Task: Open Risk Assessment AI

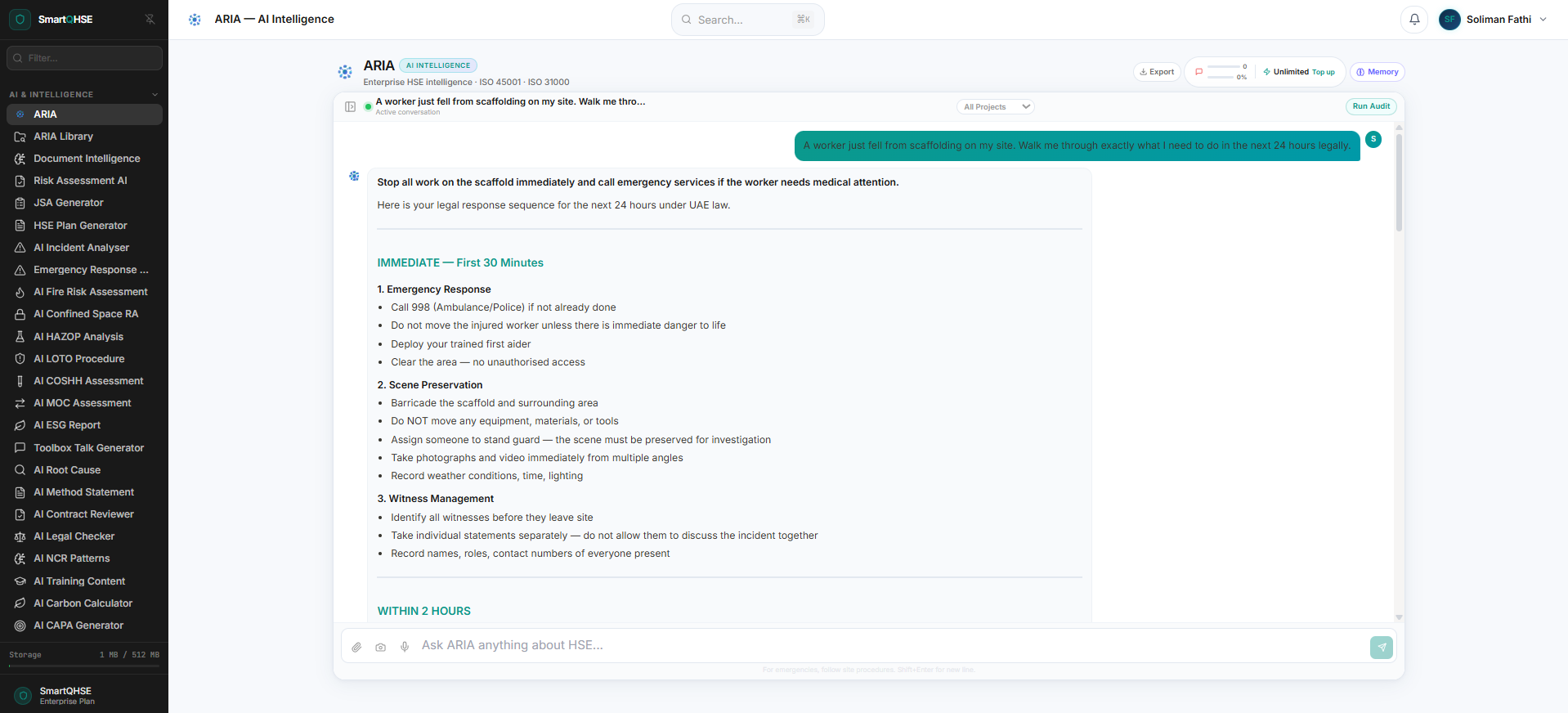Action: (84, 181)
